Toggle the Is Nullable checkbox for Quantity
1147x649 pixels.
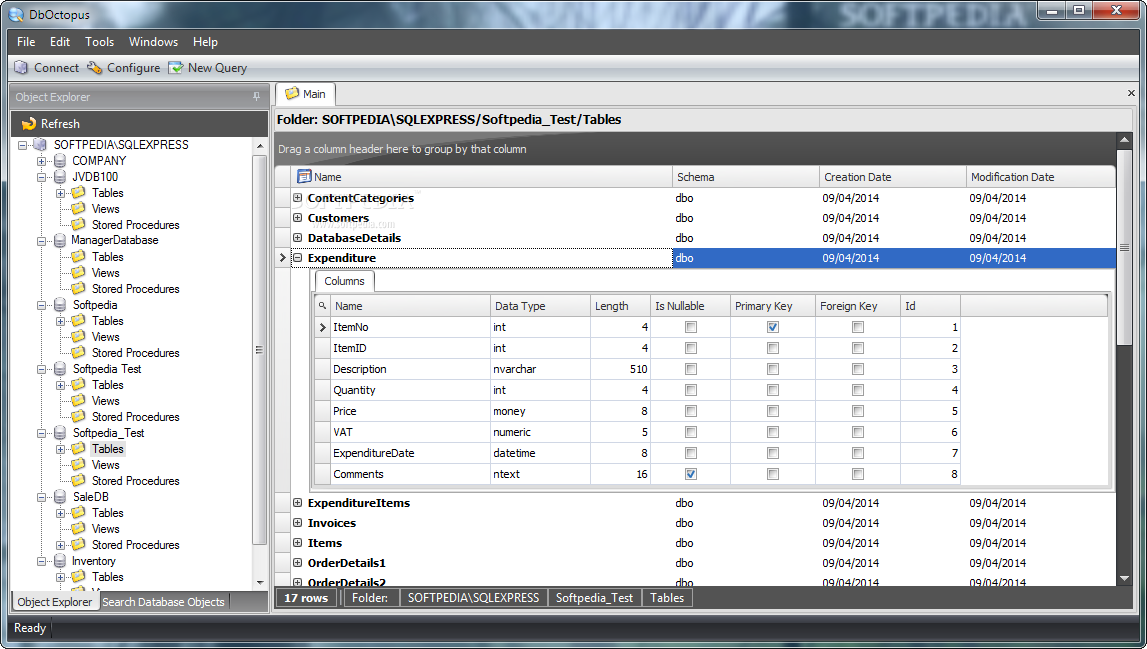[691, 390]
